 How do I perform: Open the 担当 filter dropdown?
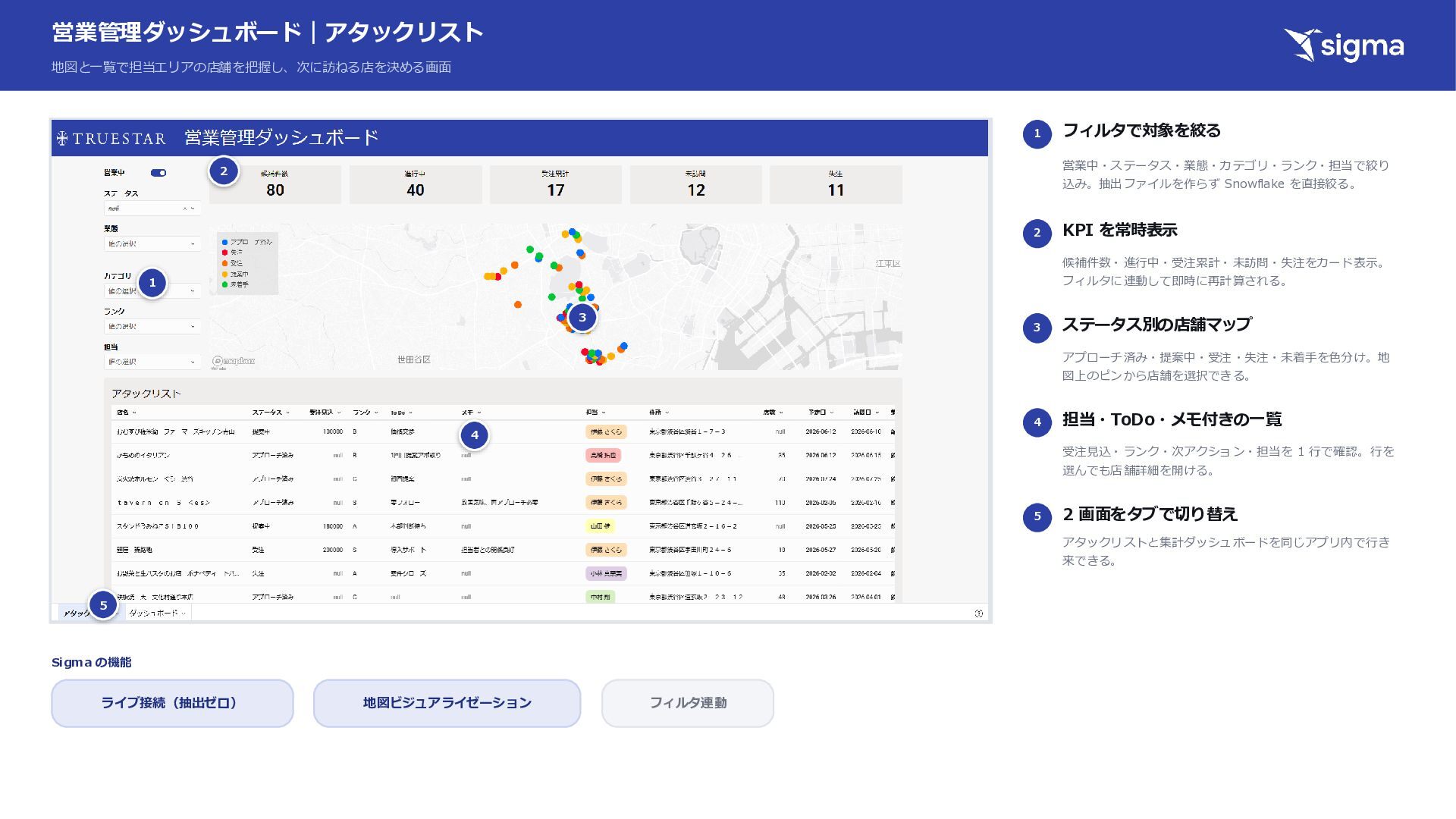point(152,362)
